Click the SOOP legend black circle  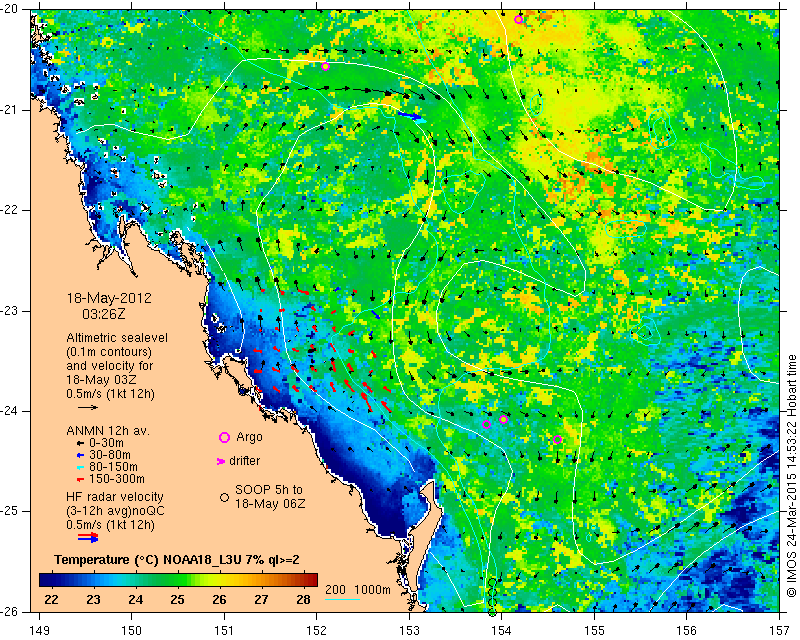pos(224,497)
